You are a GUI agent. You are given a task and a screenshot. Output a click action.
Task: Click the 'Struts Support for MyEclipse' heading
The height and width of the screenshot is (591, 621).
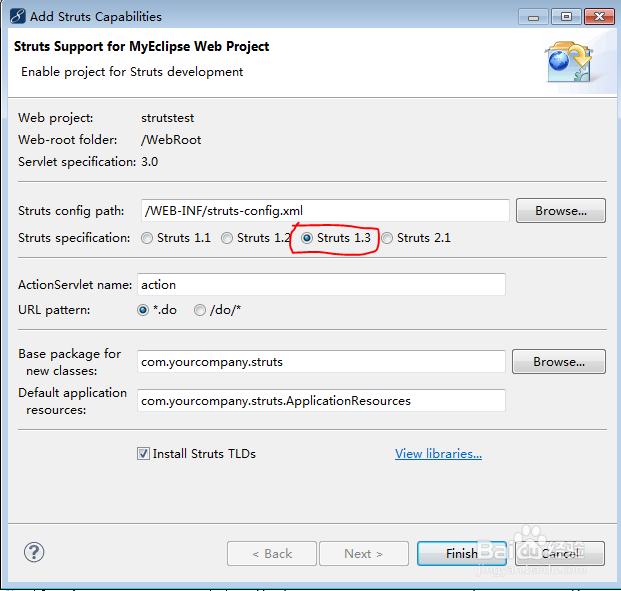(142, 47)
